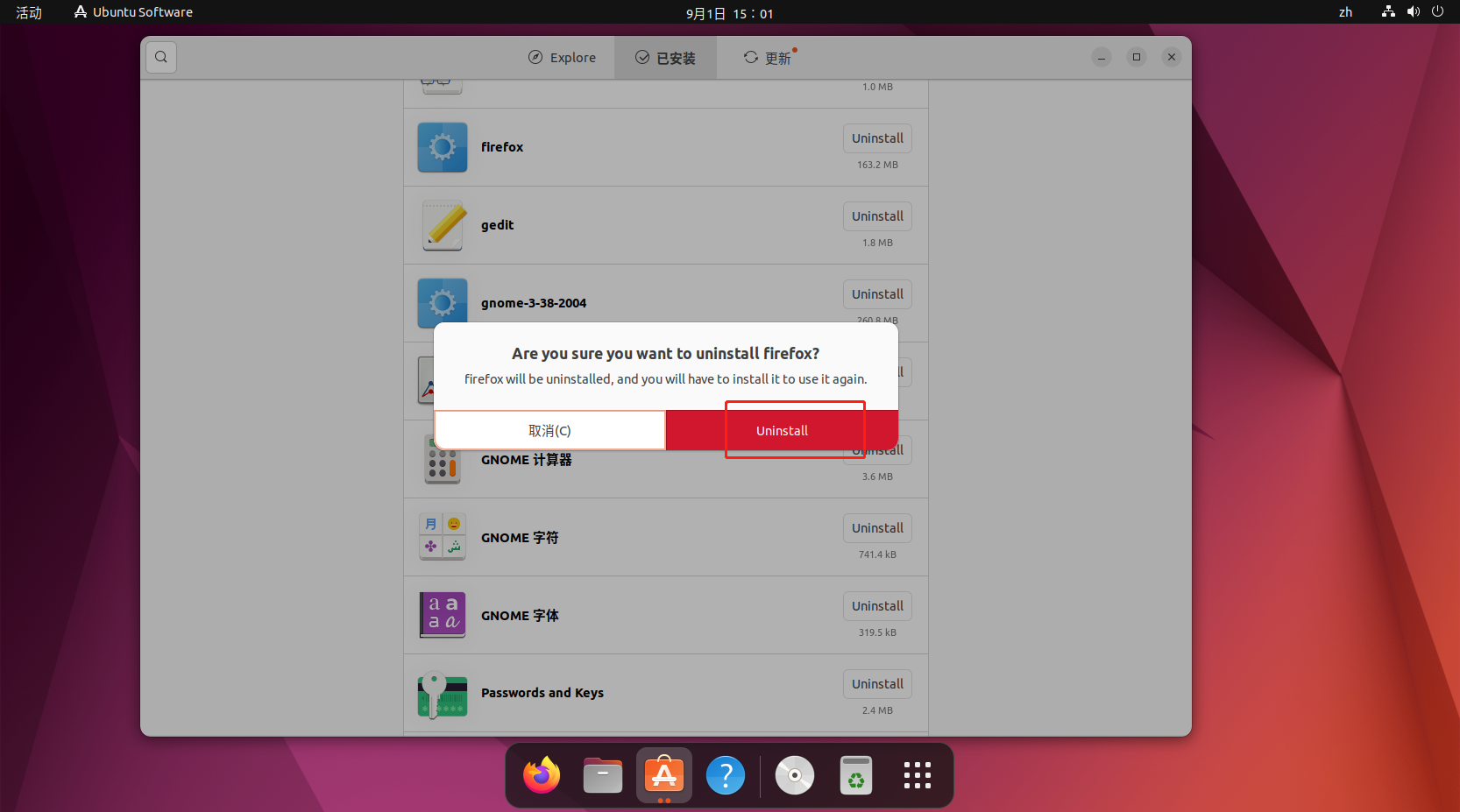1460x812 pixels.
Task: Open the clock showing 9月1日 15:01
Action: tap(729, 13)
